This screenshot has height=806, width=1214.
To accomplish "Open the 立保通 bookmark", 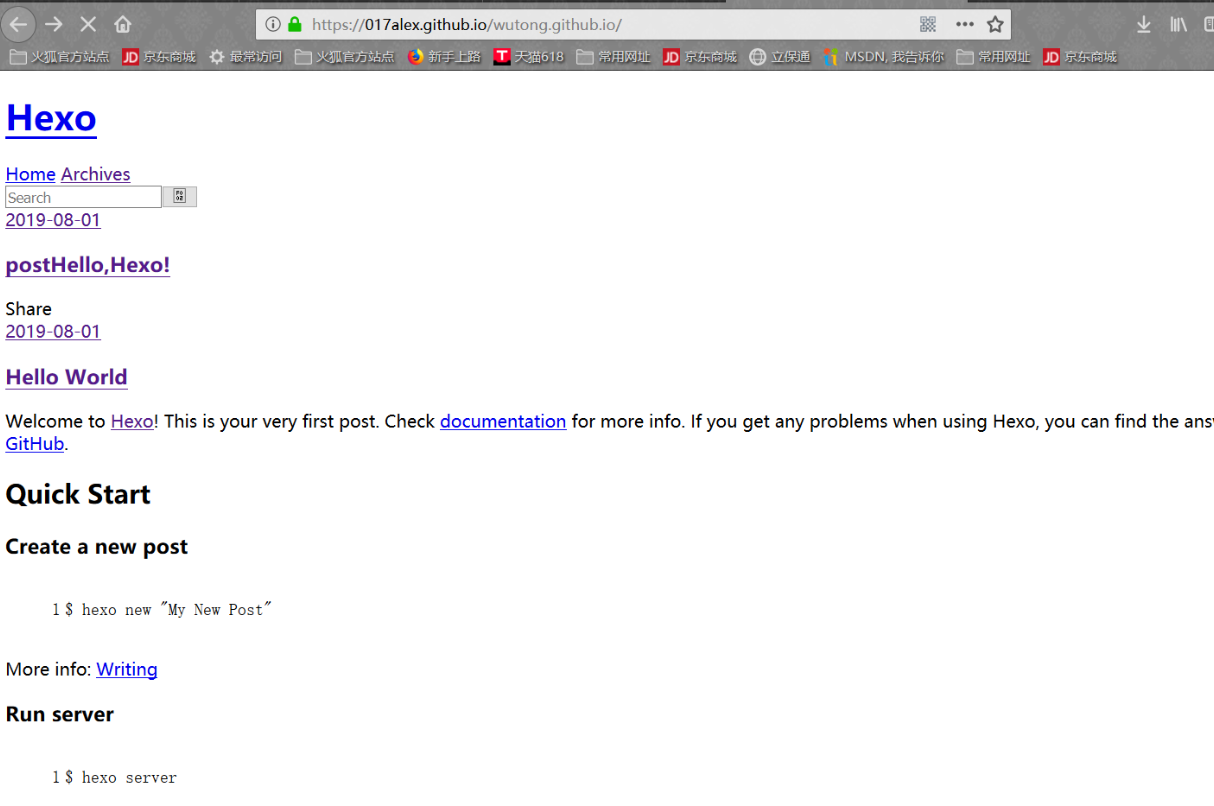I will 780,57.
